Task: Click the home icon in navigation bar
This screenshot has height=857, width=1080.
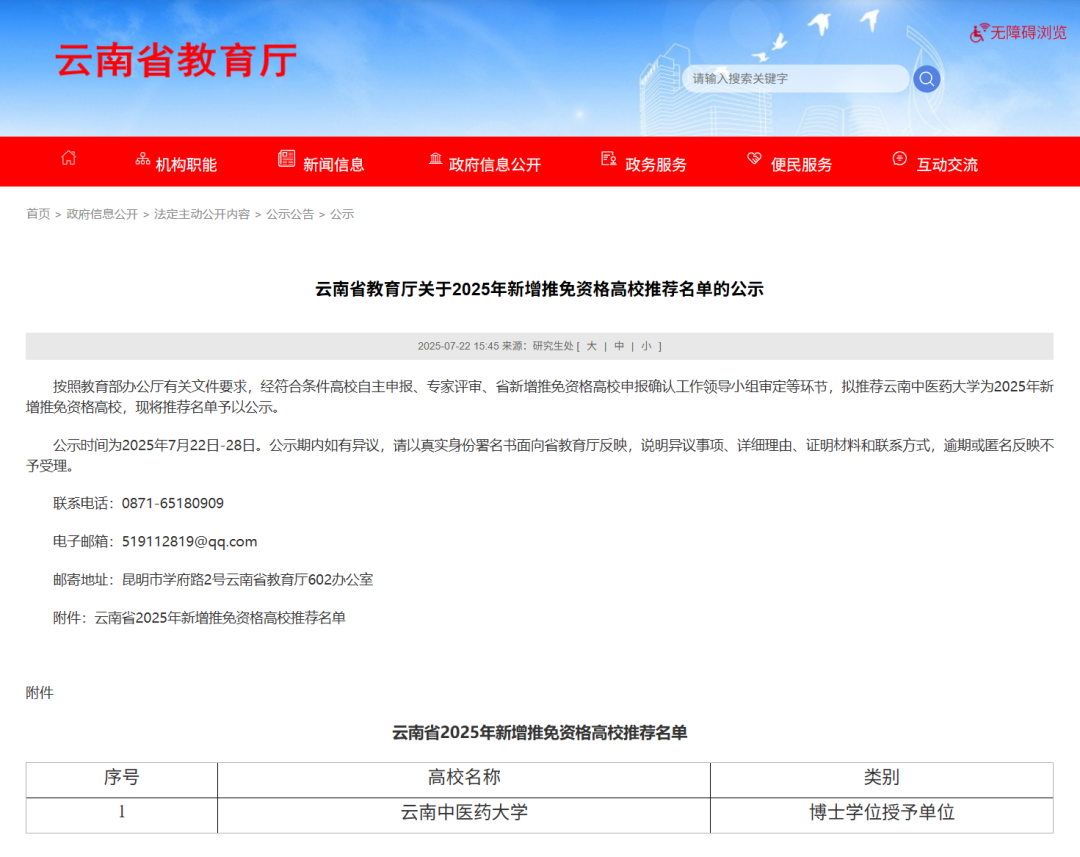Action: click(x=68, y=158)
